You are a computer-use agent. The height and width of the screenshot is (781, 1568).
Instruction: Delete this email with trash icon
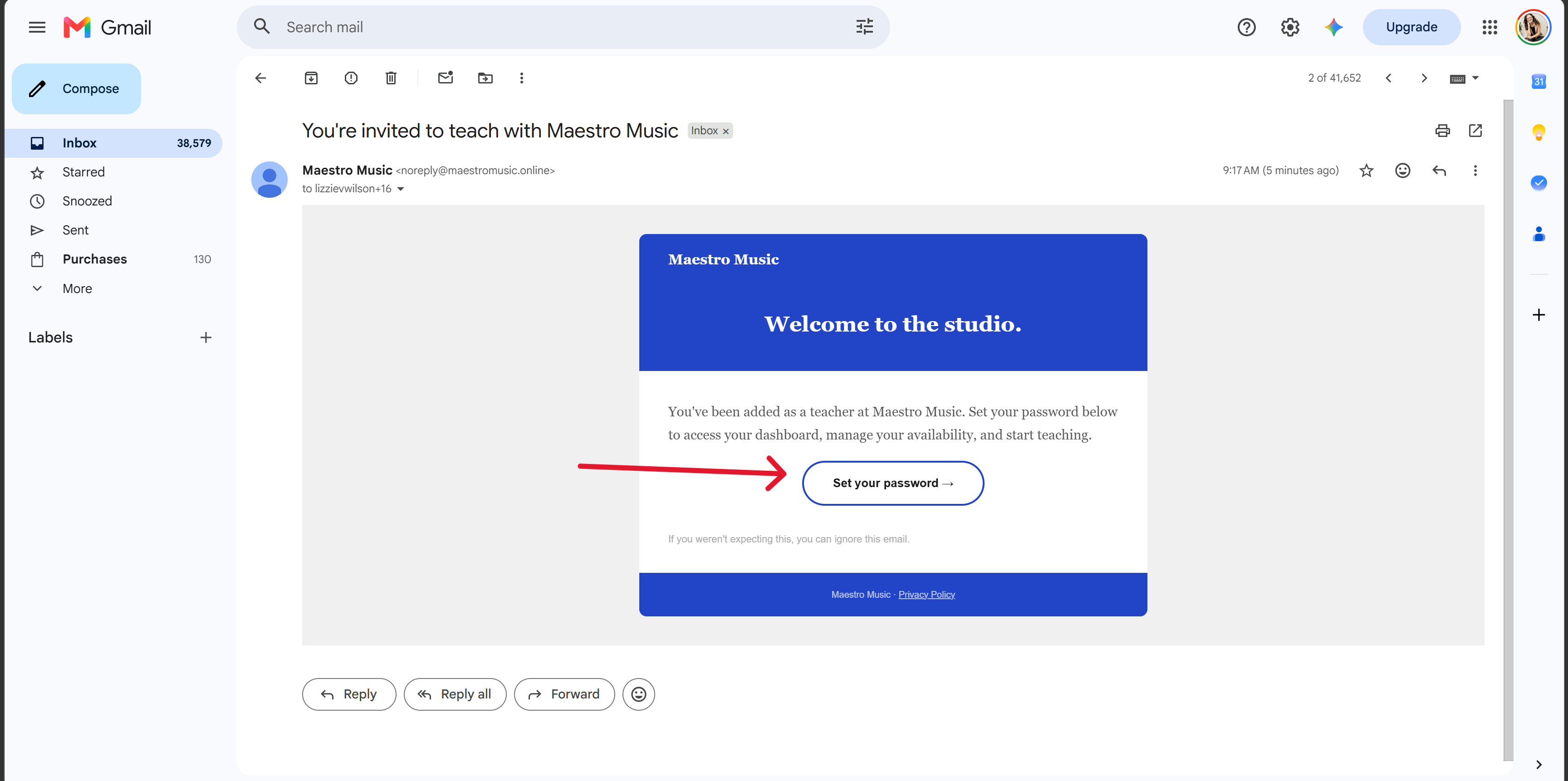391,78
